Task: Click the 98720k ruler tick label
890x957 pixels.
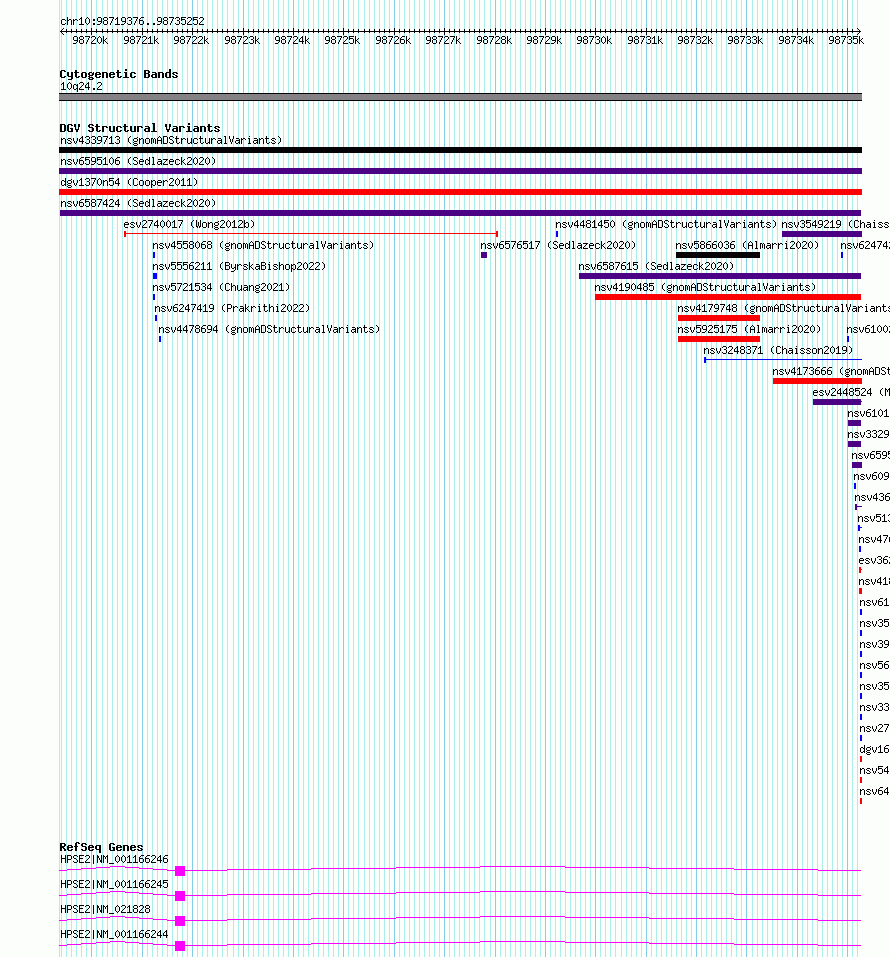Action: 90,40
